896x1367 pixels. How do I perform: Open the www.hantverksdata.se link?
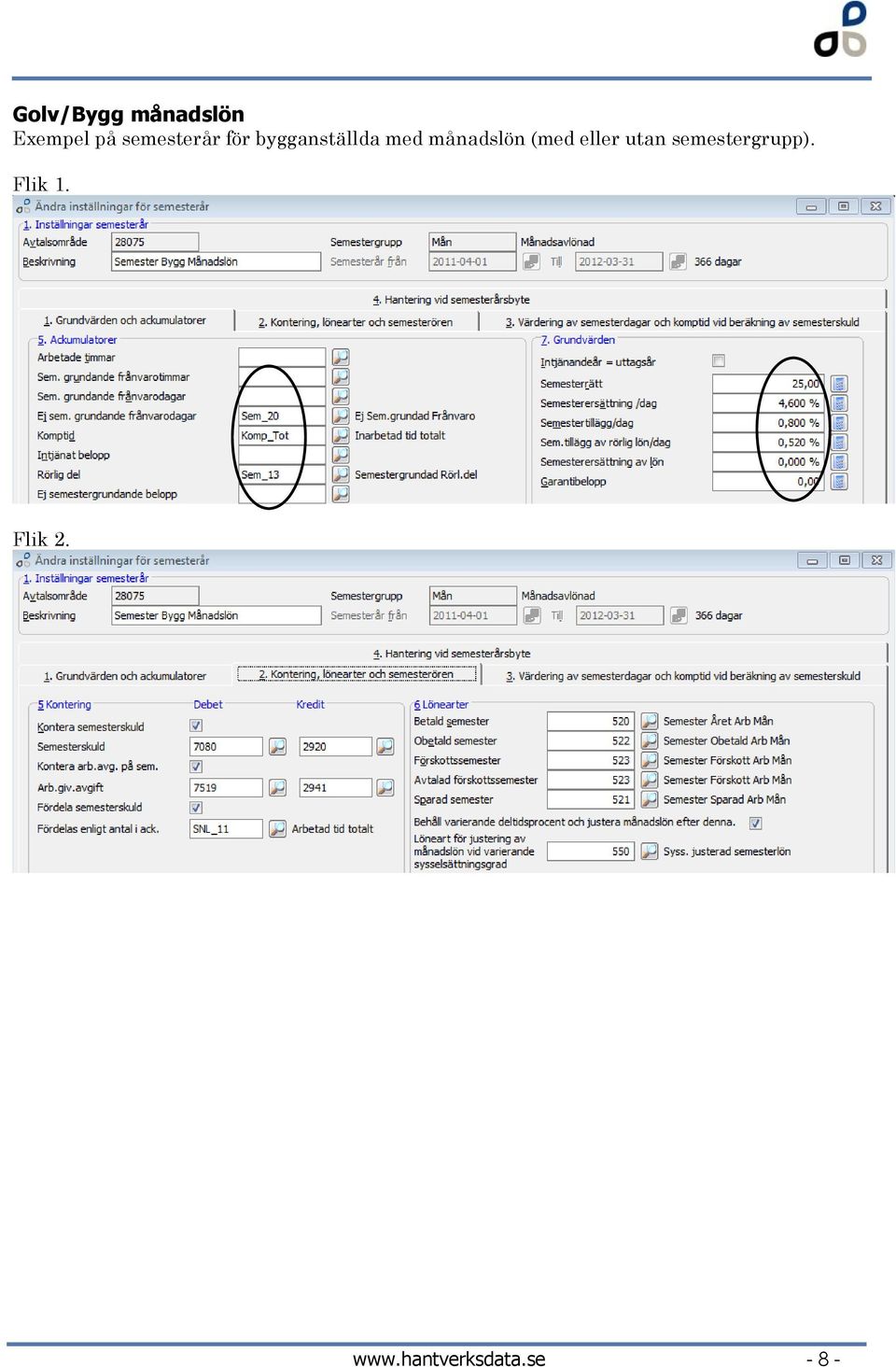pos(449,1359)
